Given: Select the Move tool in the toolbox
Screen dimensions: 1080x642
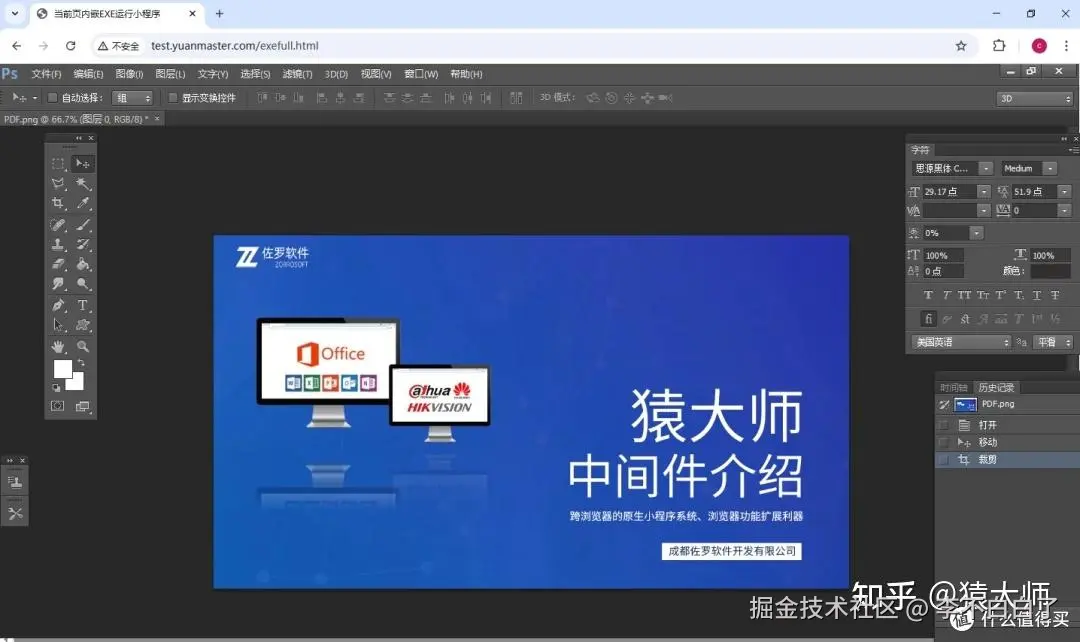Looking at the screenshot, I should (x=83, y=164).
